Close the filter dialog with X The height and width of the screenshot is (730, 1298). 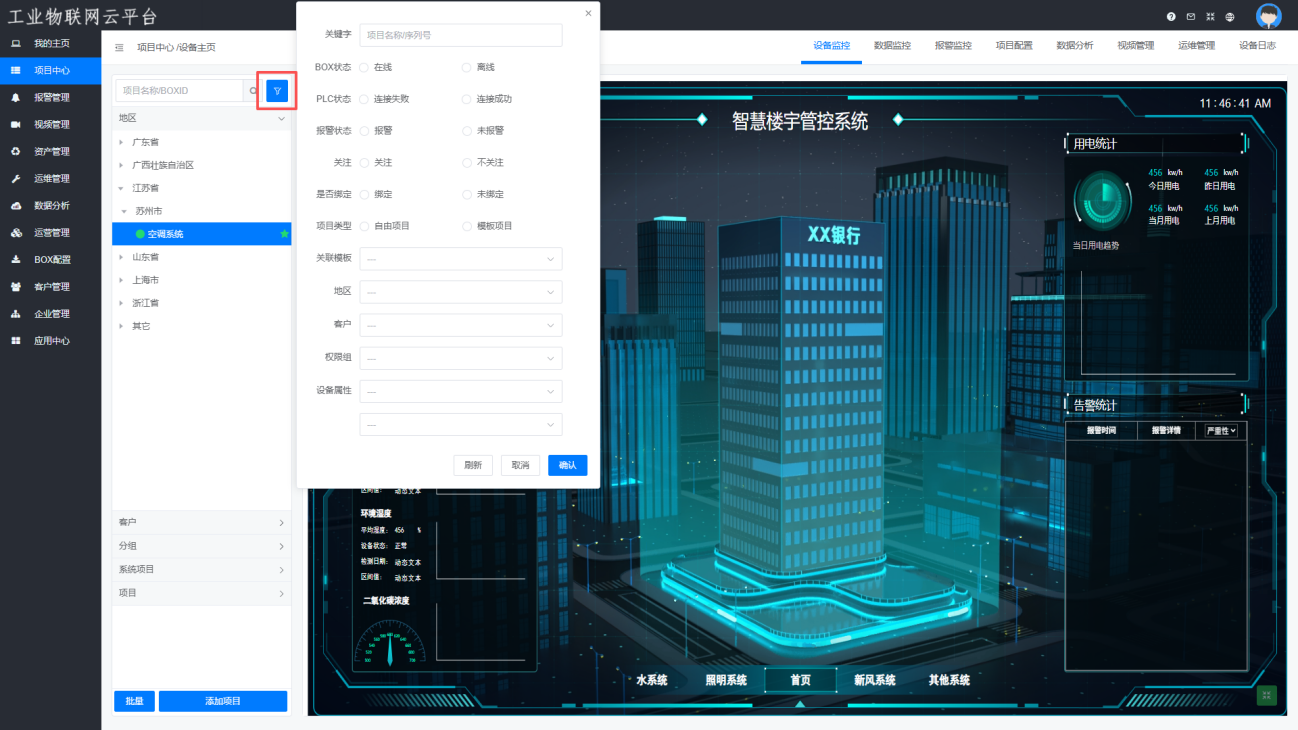click(x=588, y=14)
